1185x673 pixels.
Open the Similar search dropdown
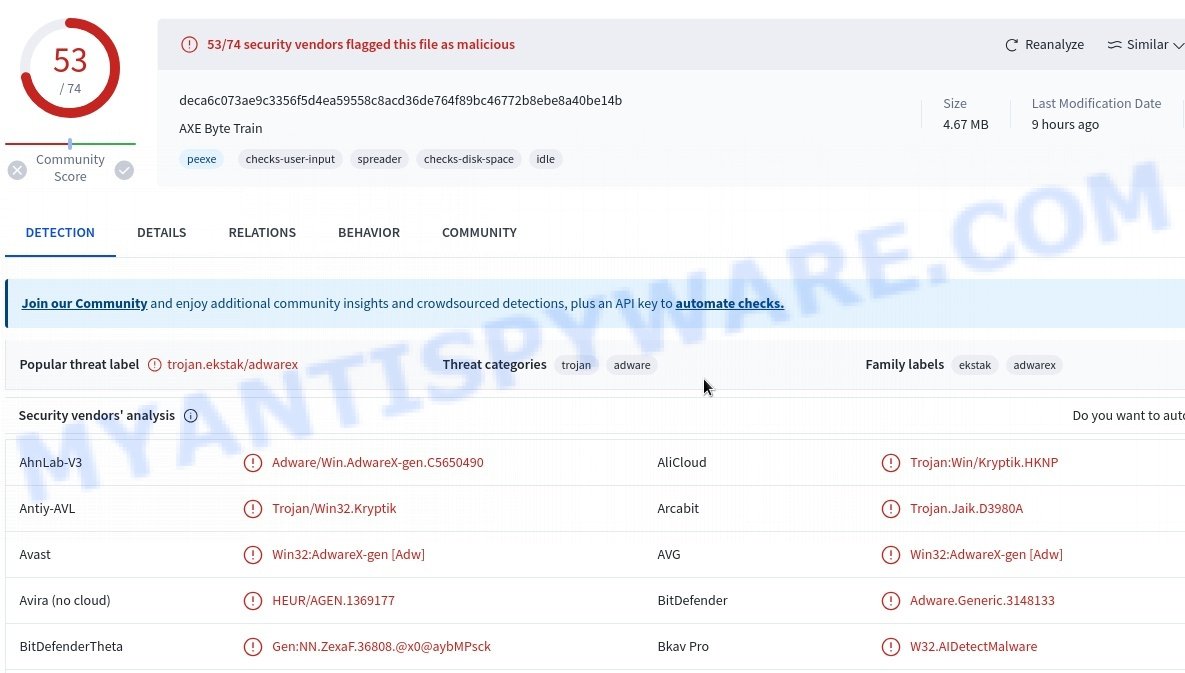(1145, 45)
